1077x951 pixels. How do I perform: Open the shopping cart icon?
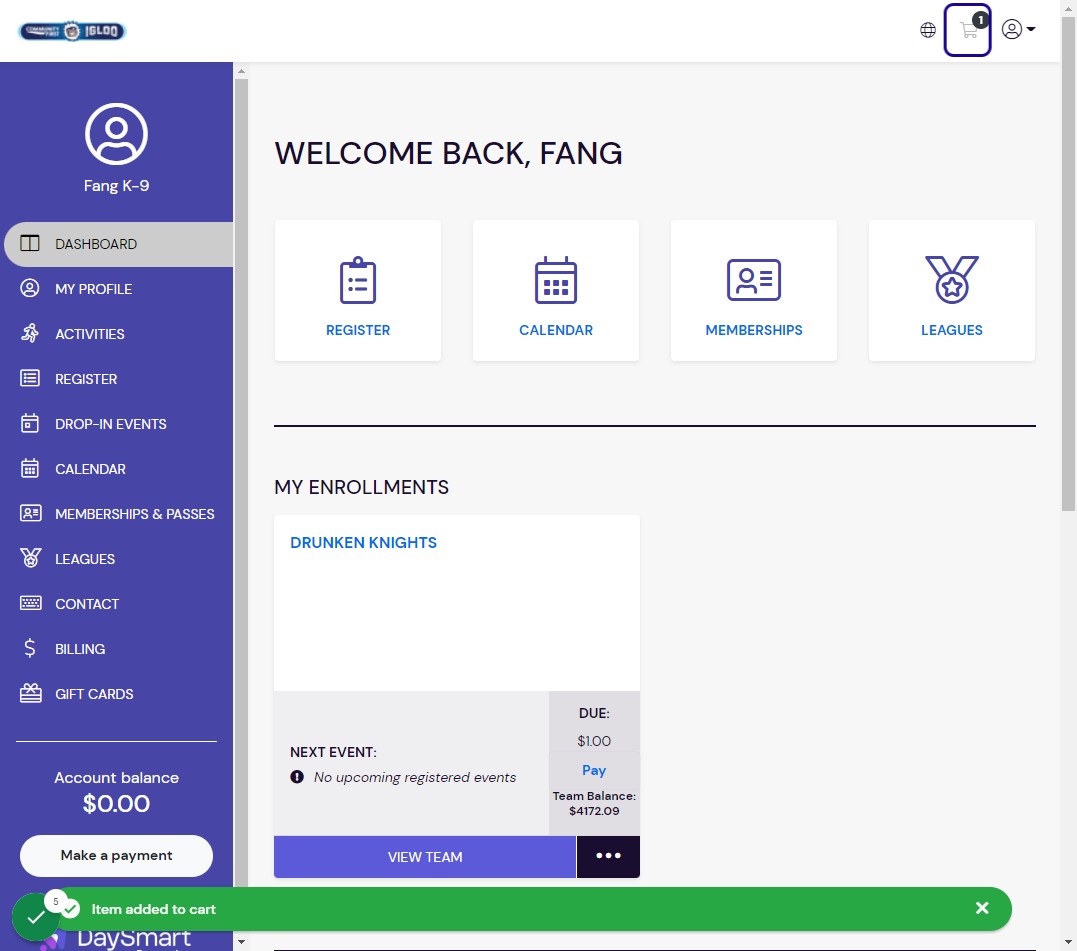[x=967, y=30]
